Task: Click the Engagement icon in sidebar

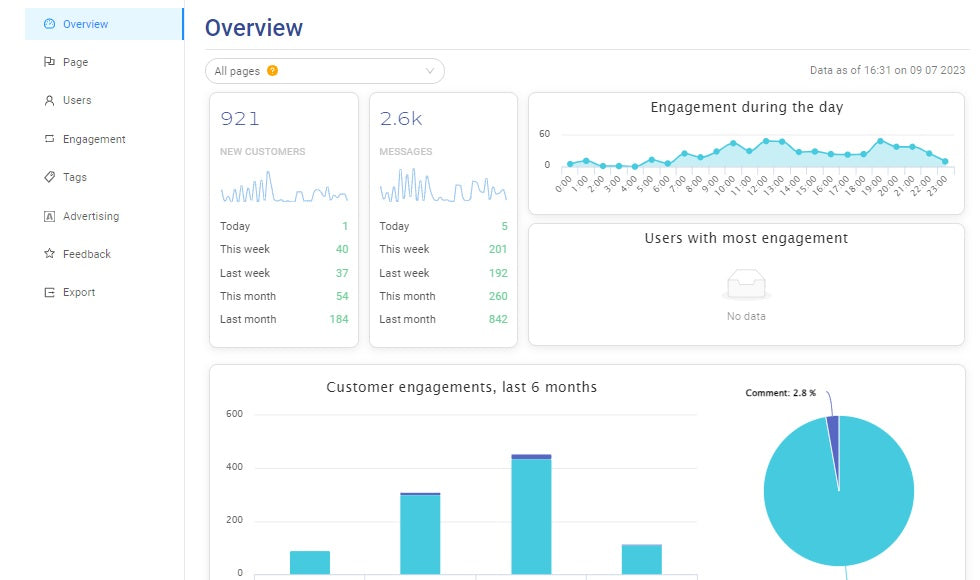Action: pyautogui.click(x=50, y=139)
